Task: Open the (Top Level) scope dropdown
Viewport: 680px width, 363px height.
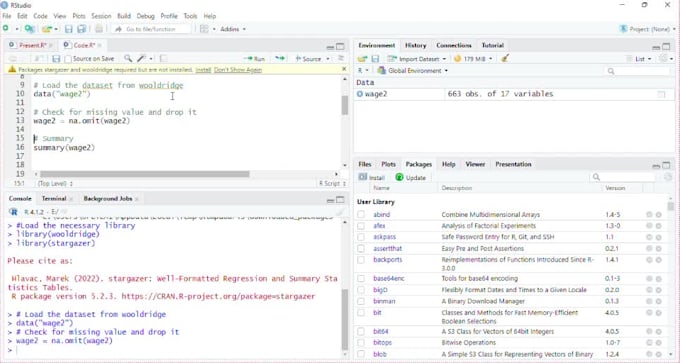Action: click(55, 183)
